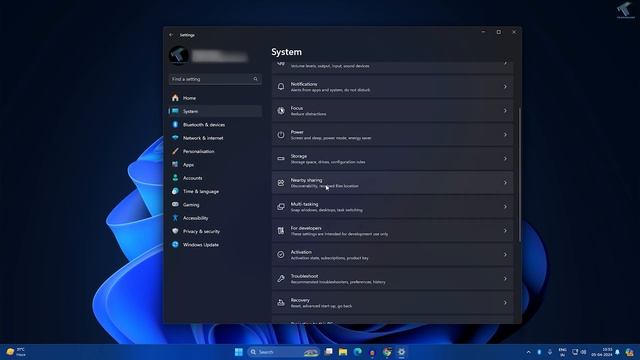The image size is (640, 360).
Task: Go to Home in sidebar
Action: click(215, 98)
